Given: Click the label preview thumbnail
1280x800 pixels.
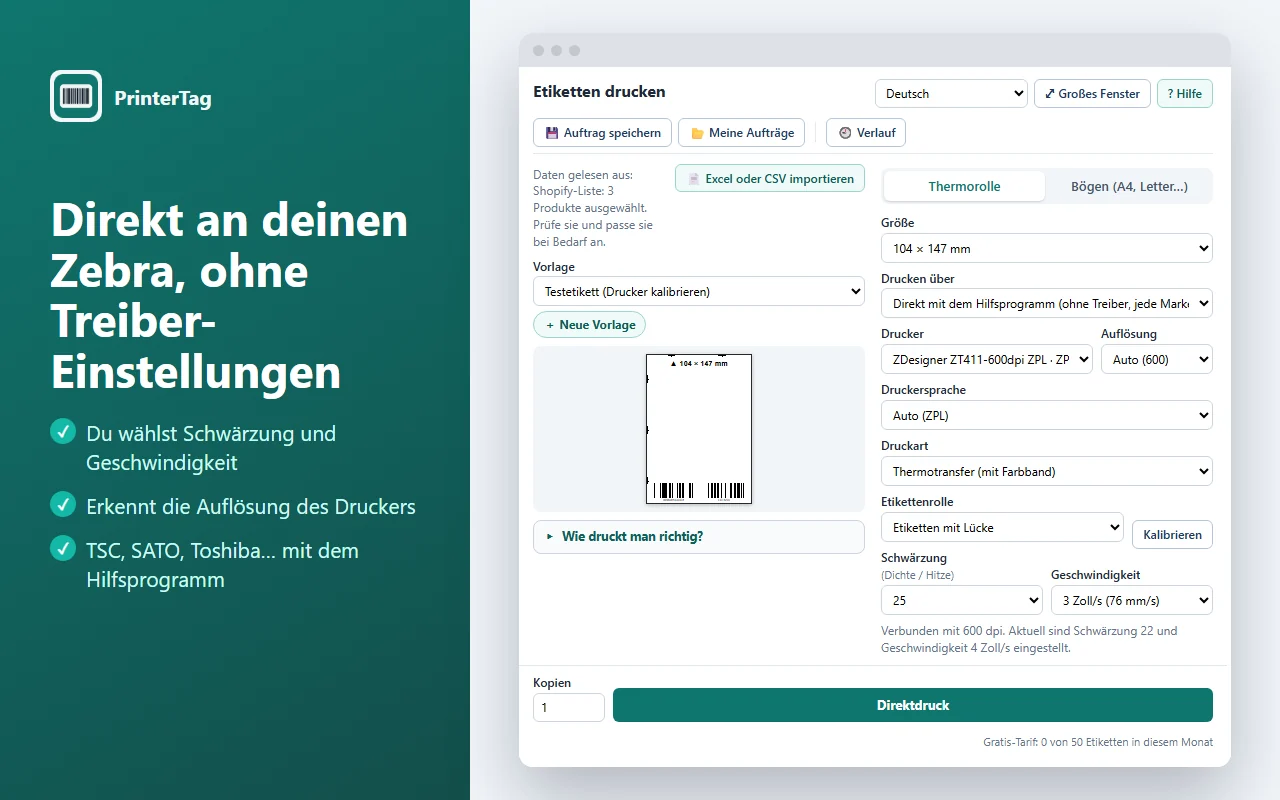Looking at the screenshot, I should [698, 428].
